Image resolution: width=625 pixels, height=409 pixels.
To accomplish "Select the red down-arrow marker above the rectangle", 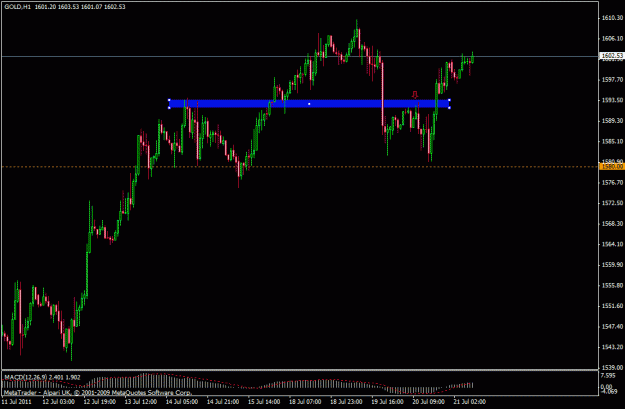I will pyautogui.click(x=415, y=94).
